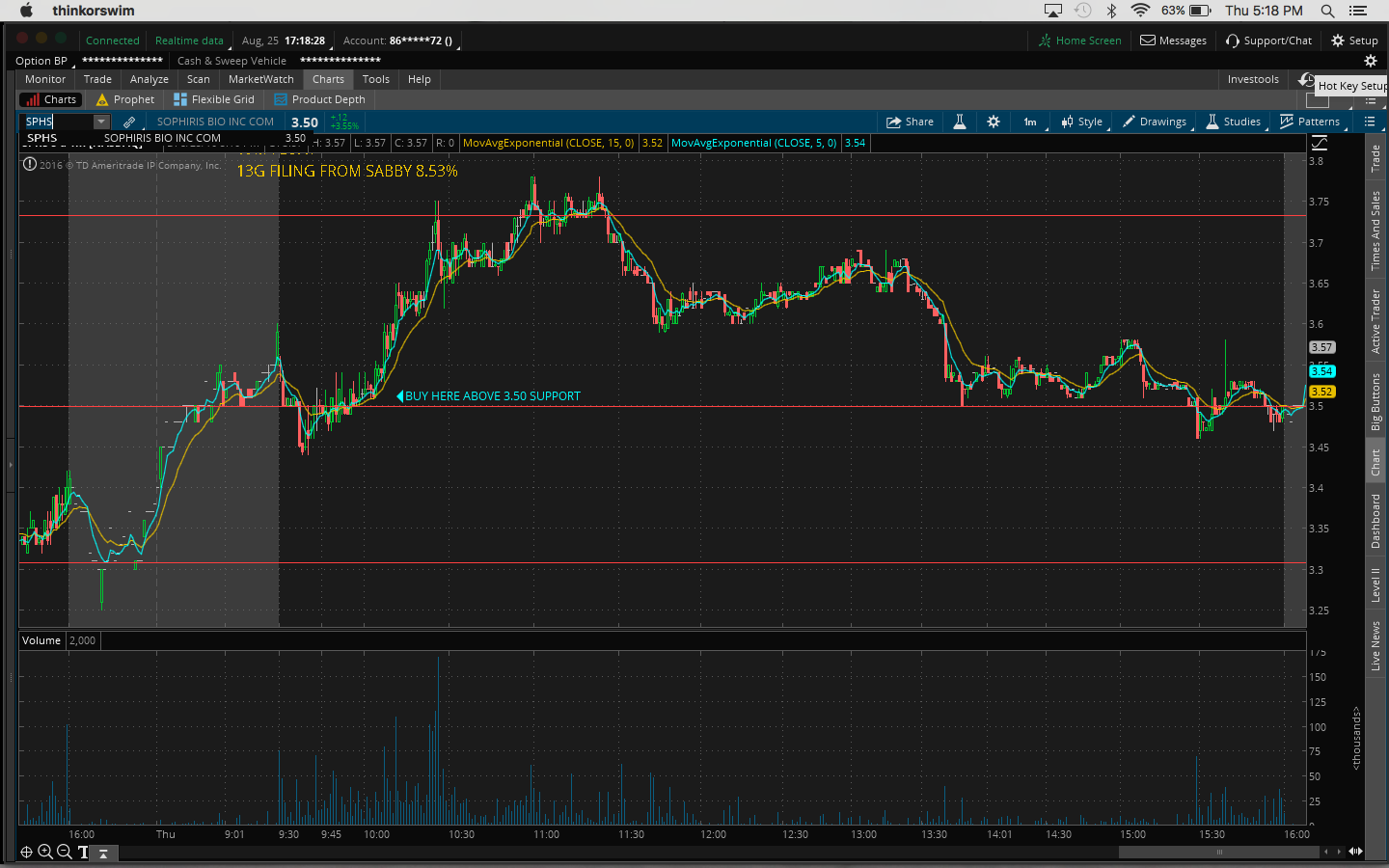Open the Trade sidebar panel
This screenshot has width=1389, height=868.
pyautogui.click(x=1375, y=158)
